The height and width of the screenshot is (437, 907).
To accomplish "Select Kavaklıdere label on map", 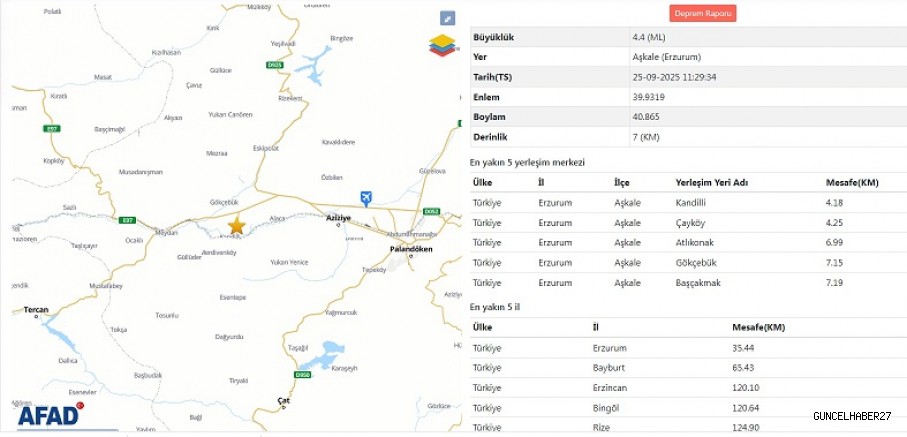I will 338,142.
